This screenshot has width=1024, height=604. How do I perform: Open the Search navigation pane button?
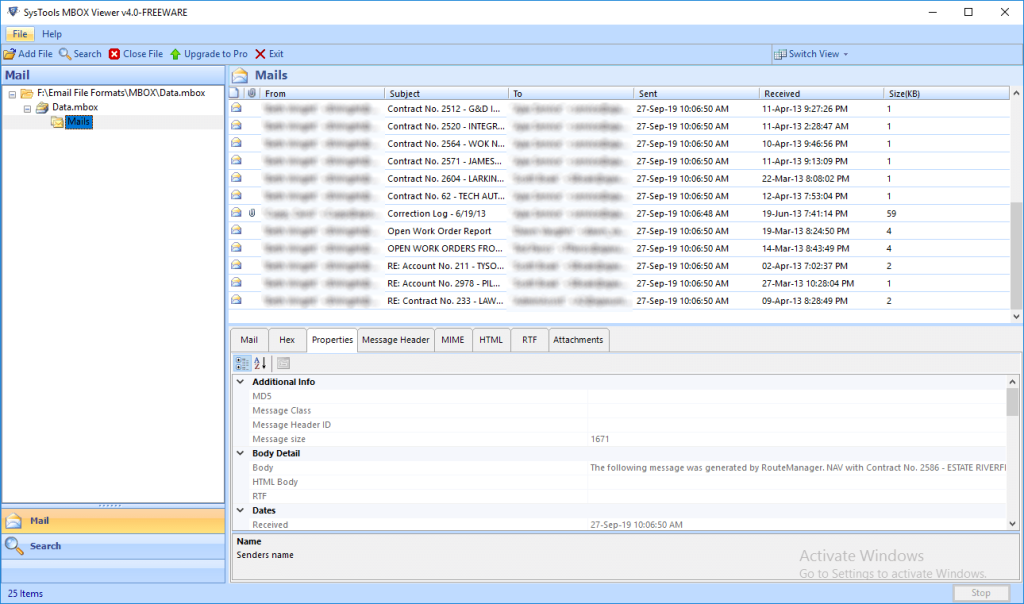click(x=114, y=546)
